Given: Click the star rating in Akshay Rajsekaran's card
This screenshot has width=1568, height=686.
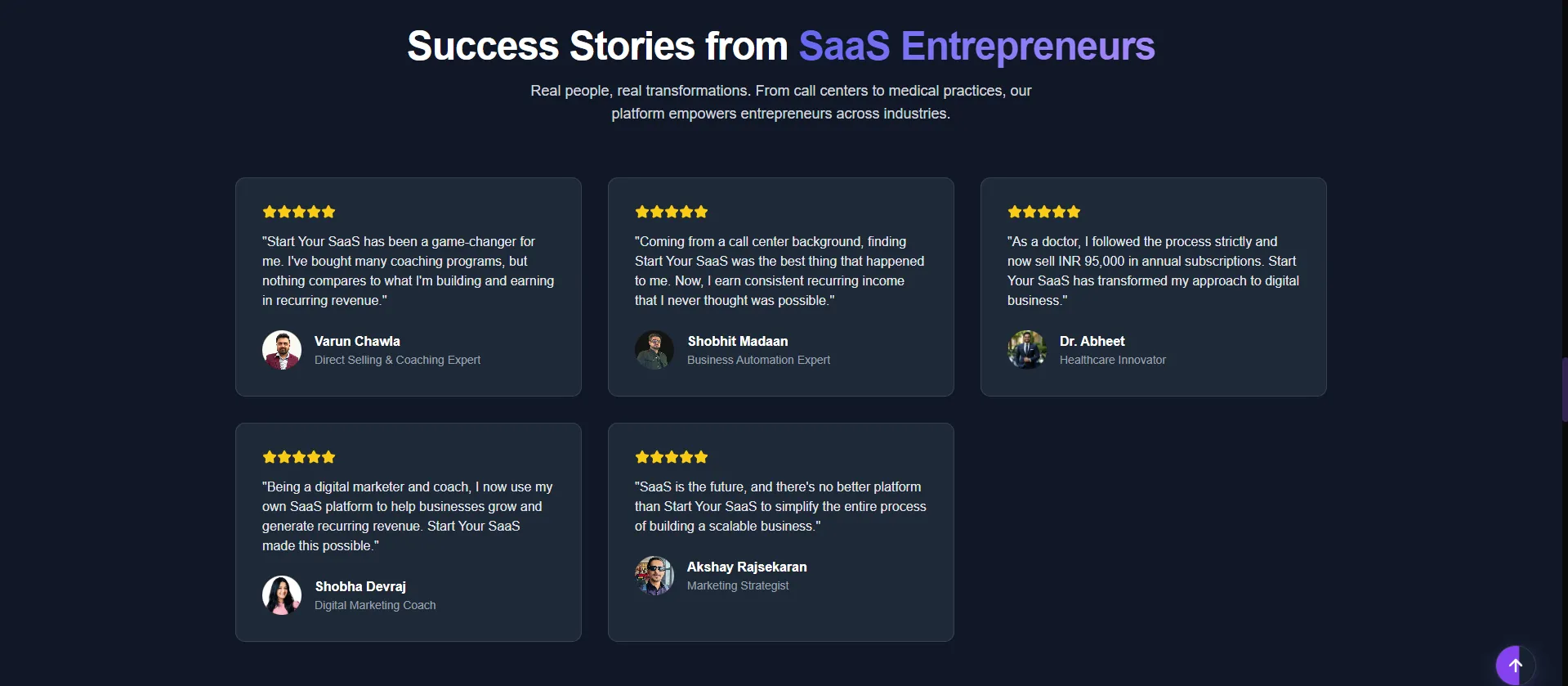Looking at the screenshot, I should [x=672, y=457].
